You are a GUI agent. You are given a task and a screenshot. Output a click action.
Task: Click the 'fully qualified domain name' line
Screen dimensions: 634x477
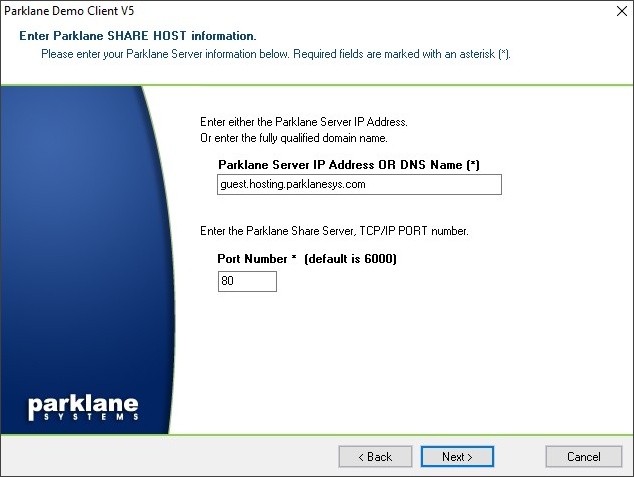tap(294, 137)
